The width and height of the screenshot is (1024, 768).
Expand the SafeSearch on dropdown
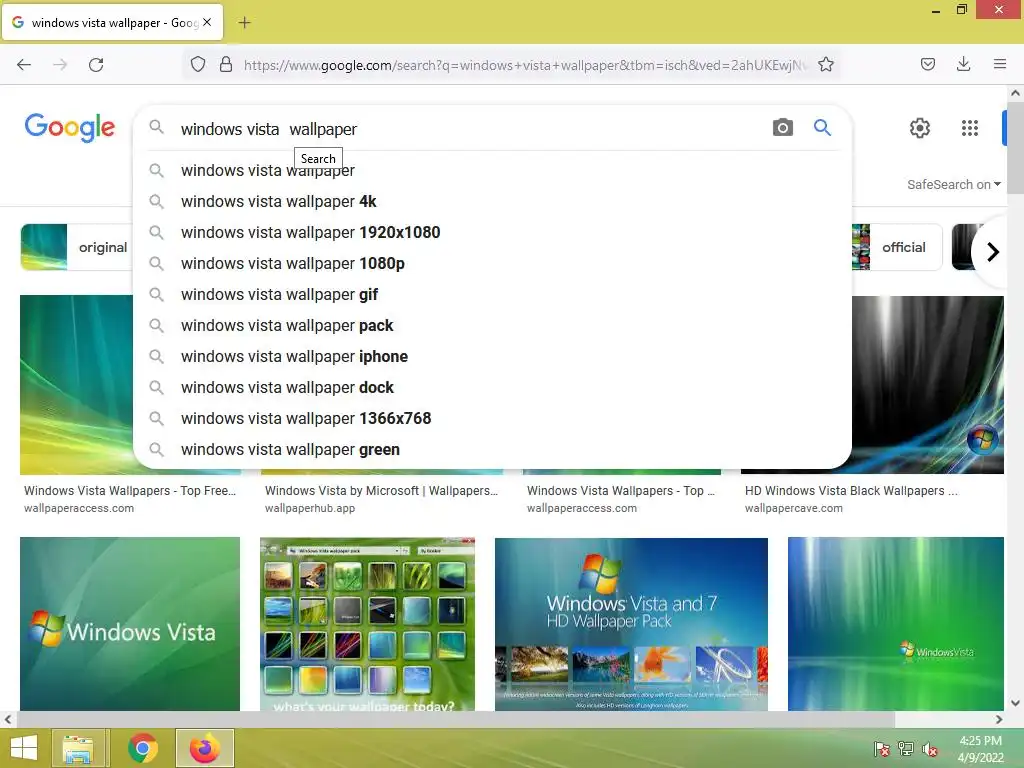tap(954, 185)
